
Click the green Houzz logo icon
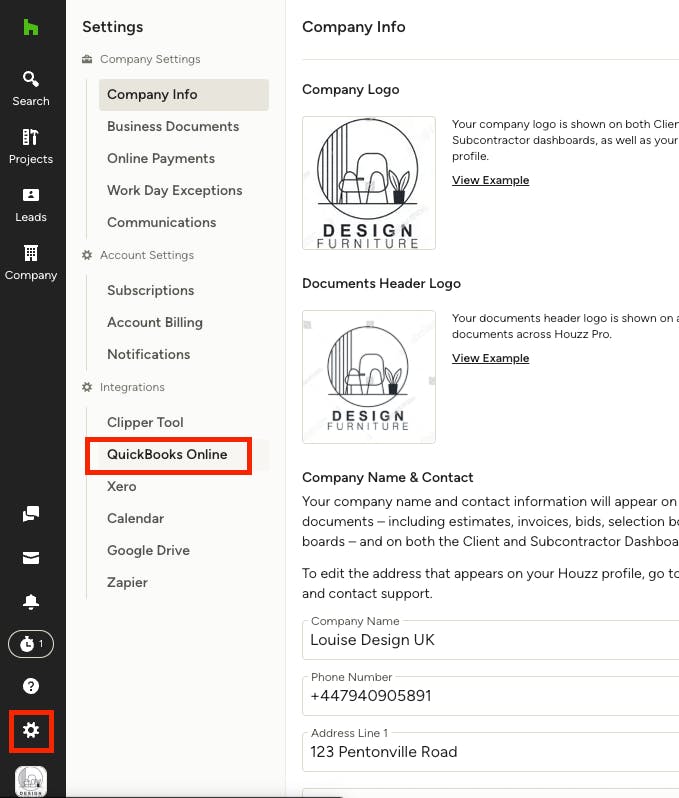tap(31, 27)
